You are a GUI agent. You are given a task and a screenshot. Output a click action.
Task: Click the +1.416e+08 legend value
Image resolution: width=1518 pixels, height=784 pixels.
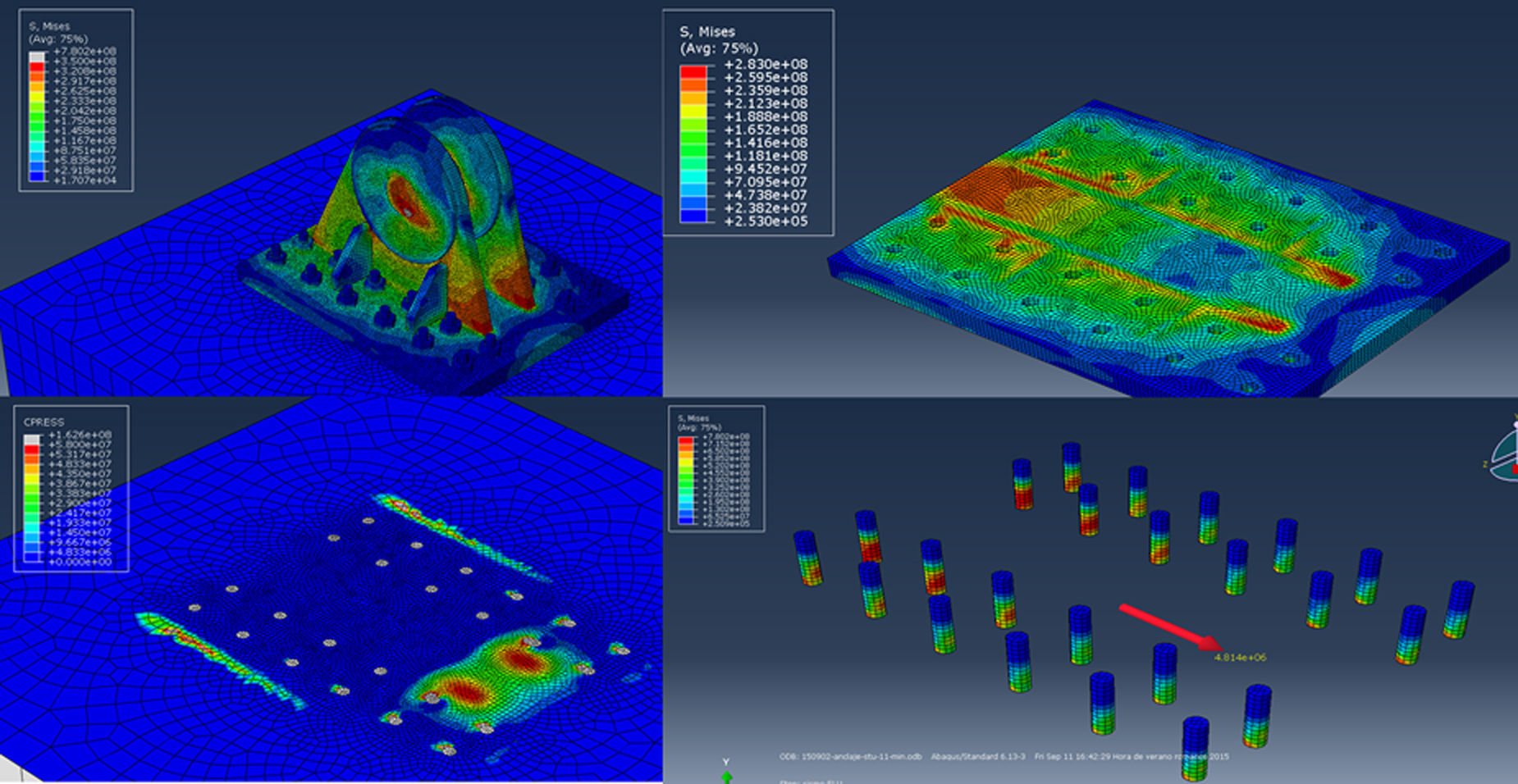coord(765,143)
